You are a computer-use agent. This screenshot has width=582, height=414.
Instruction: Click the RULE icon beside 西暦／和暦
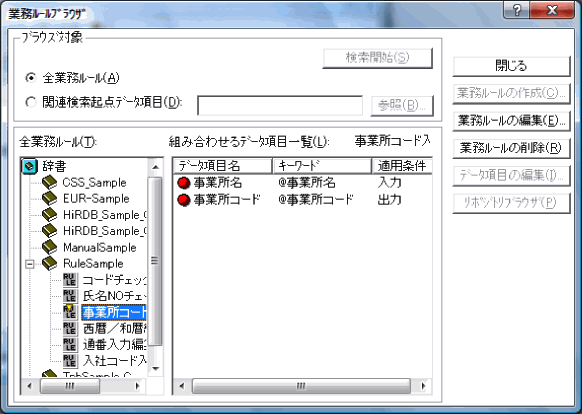(70, 328)
